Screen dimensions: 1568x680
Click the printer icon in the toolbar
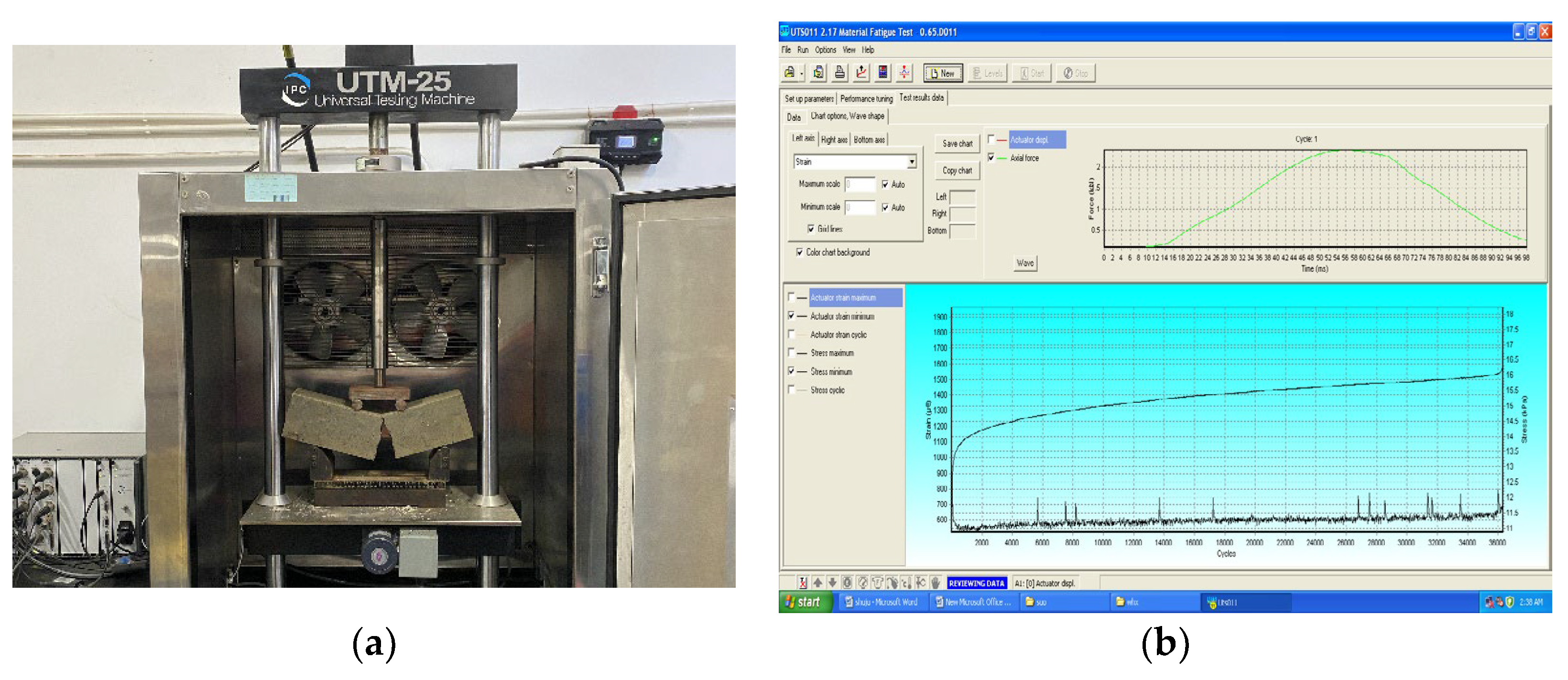839,73
